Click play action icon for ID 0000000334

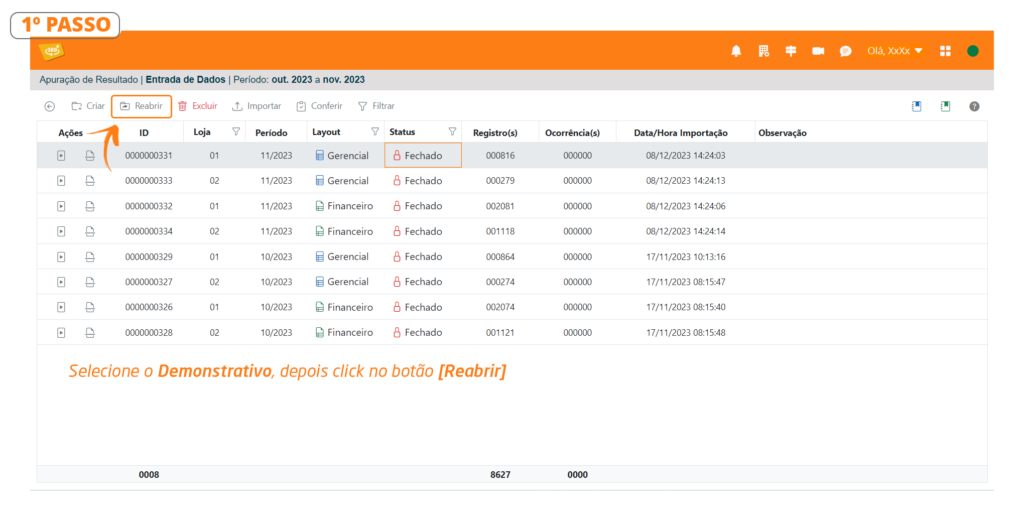(x=61, y=232)
